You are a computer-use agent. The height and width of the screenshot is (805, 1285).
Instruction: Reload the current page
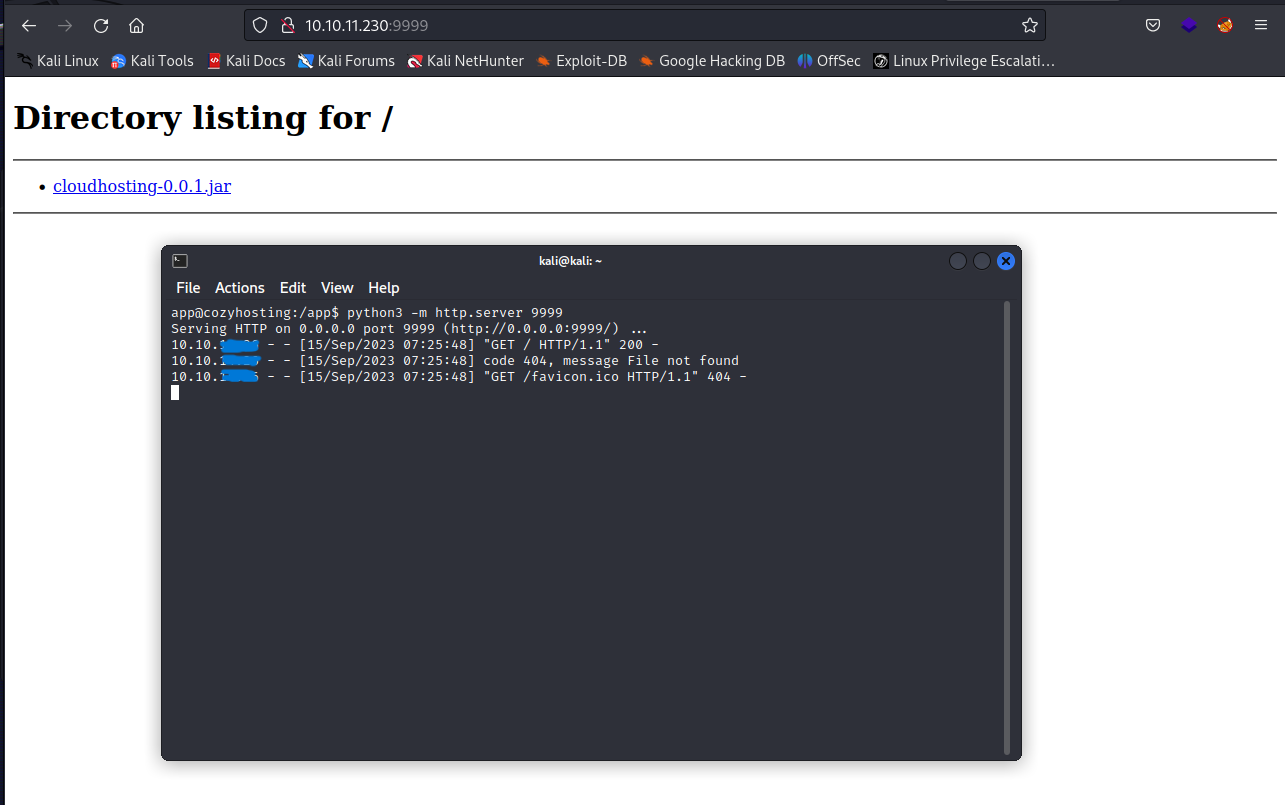[101, 25]
